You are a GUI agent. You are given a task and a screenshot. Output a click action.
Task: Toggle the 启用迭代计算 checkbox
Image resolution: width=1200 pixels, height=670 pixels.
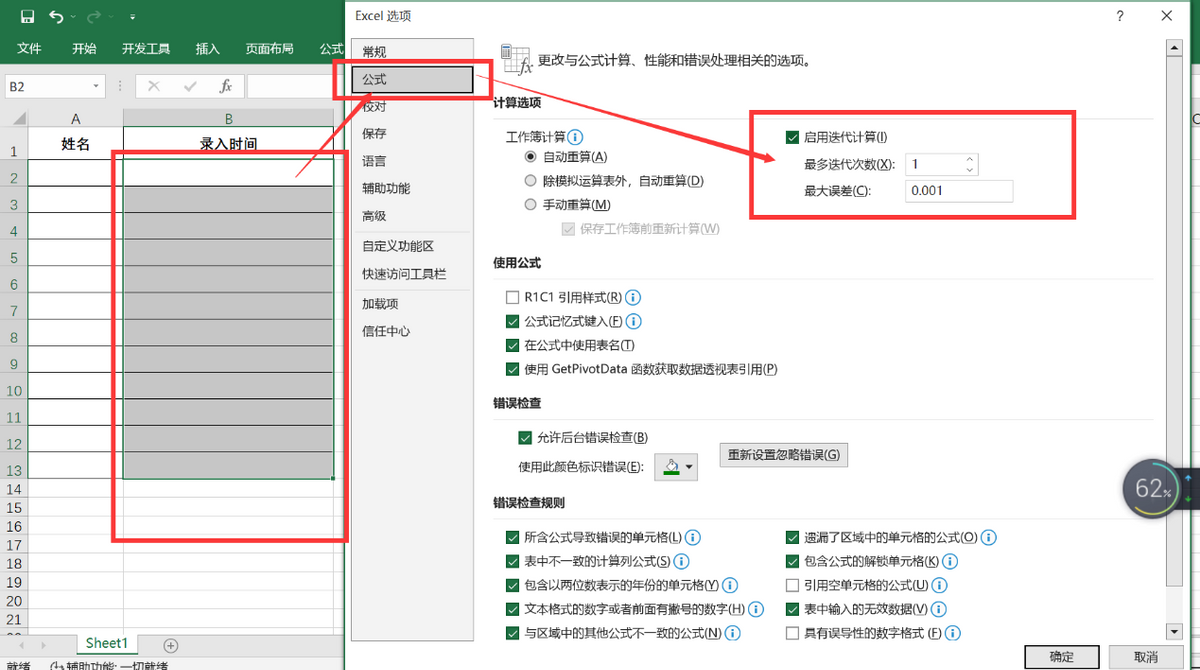point(793,137)
